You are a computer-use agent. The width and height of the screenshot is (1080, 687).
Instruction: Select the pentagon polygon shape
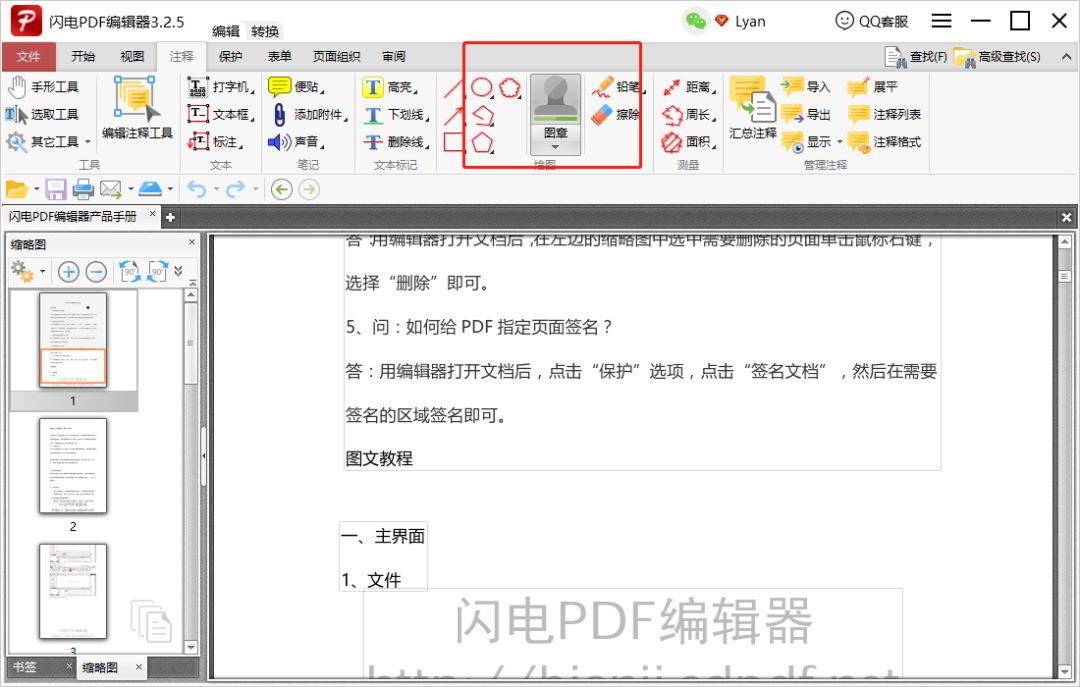(482, 143)
